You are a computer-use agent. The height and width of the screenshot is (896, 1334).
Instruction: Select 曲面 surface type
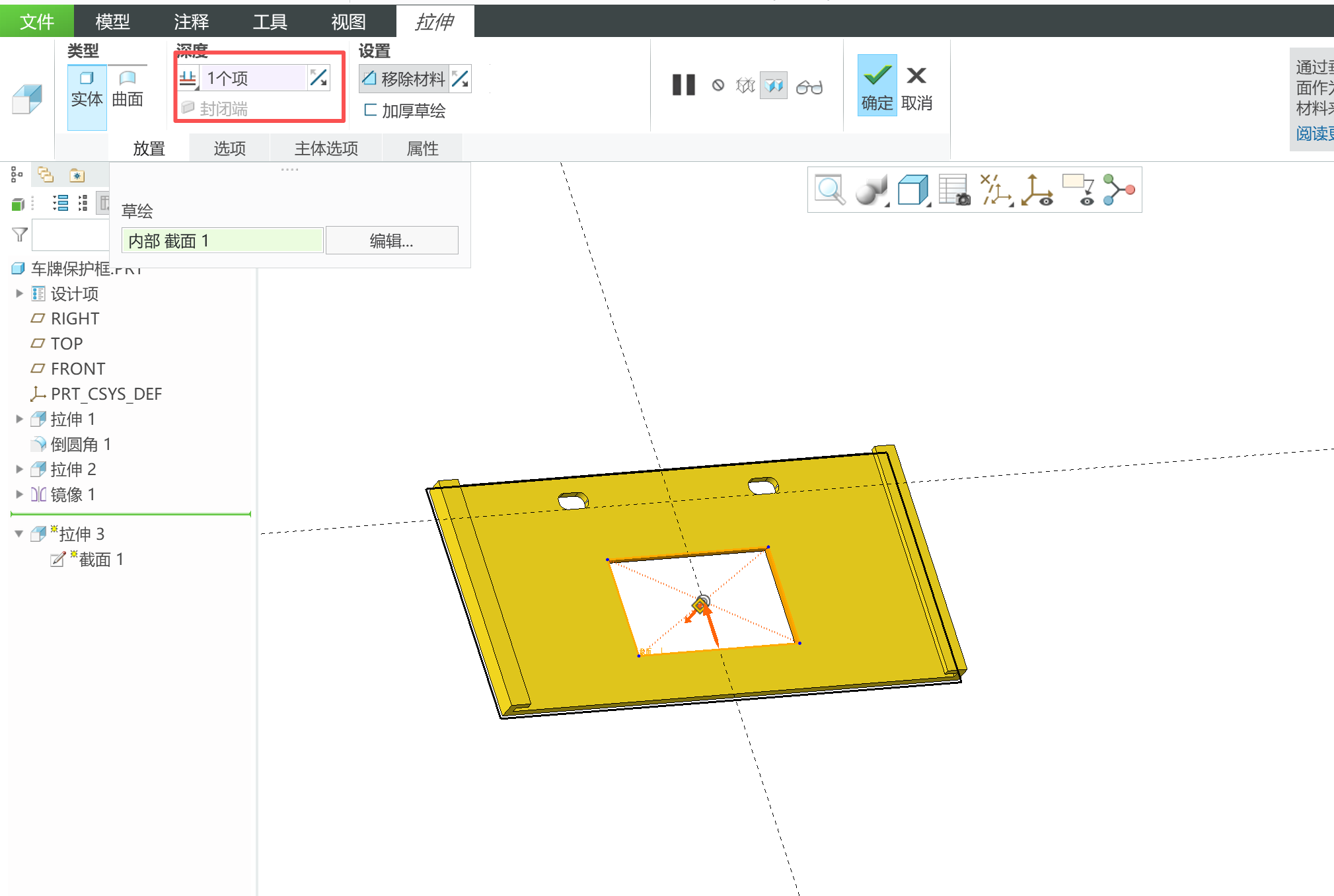tap(128, 89)
